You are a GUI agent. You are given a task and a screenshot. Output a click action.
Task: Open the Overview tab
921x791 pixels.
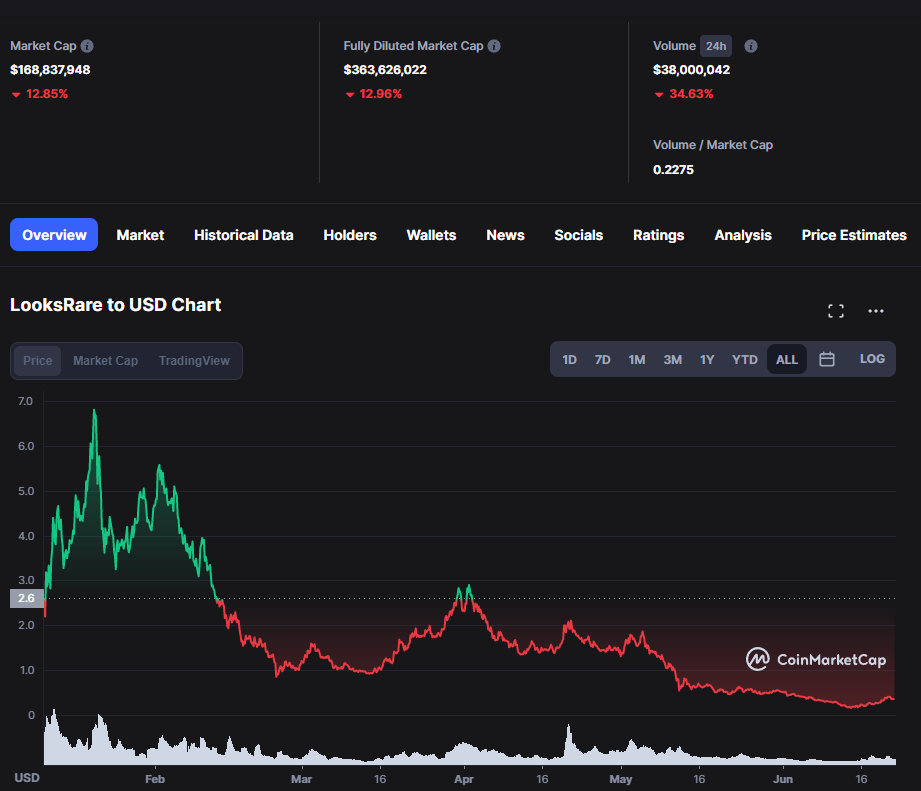point(54,235)
